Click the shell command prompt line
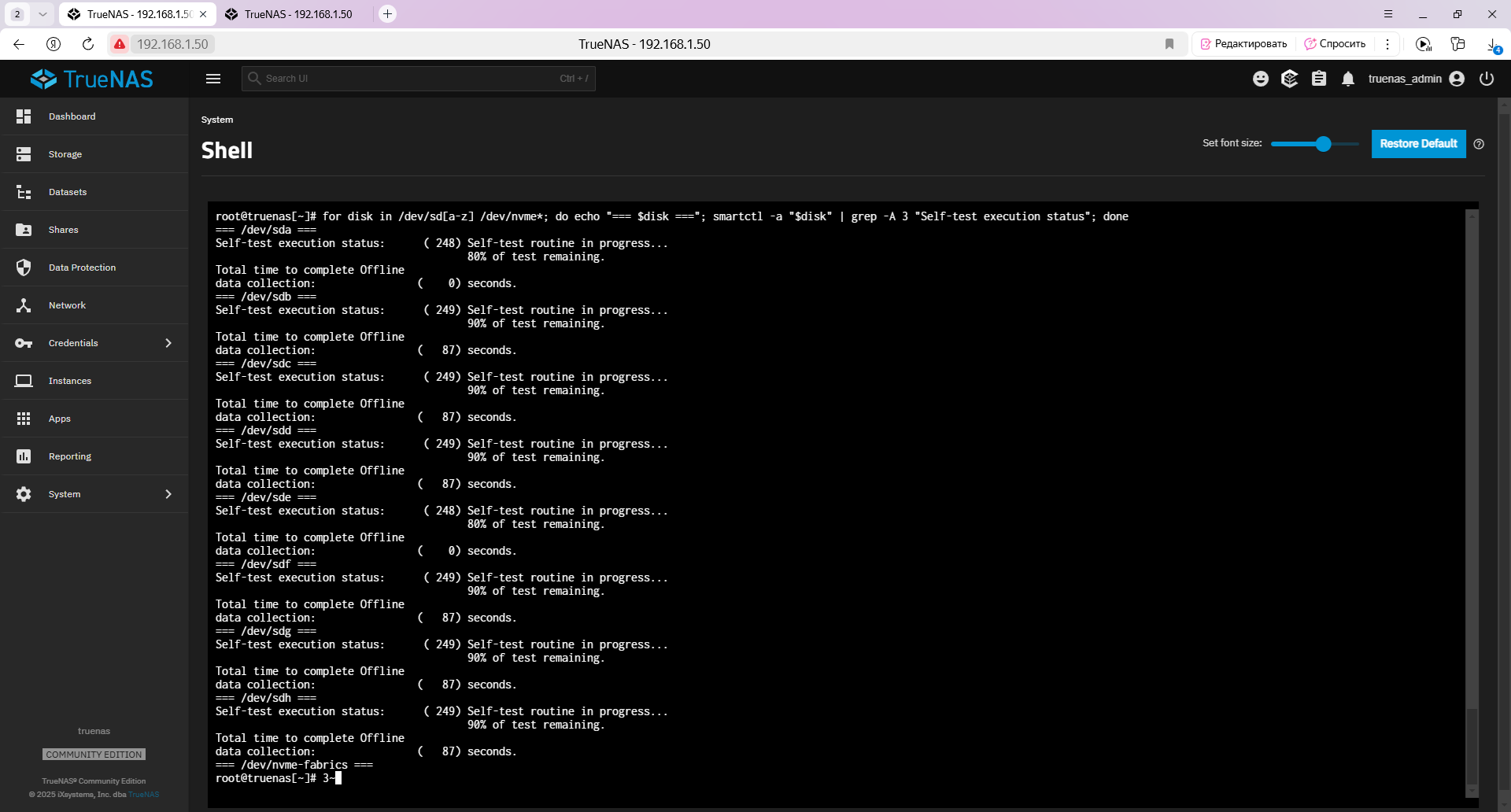 tap(279, 778)
